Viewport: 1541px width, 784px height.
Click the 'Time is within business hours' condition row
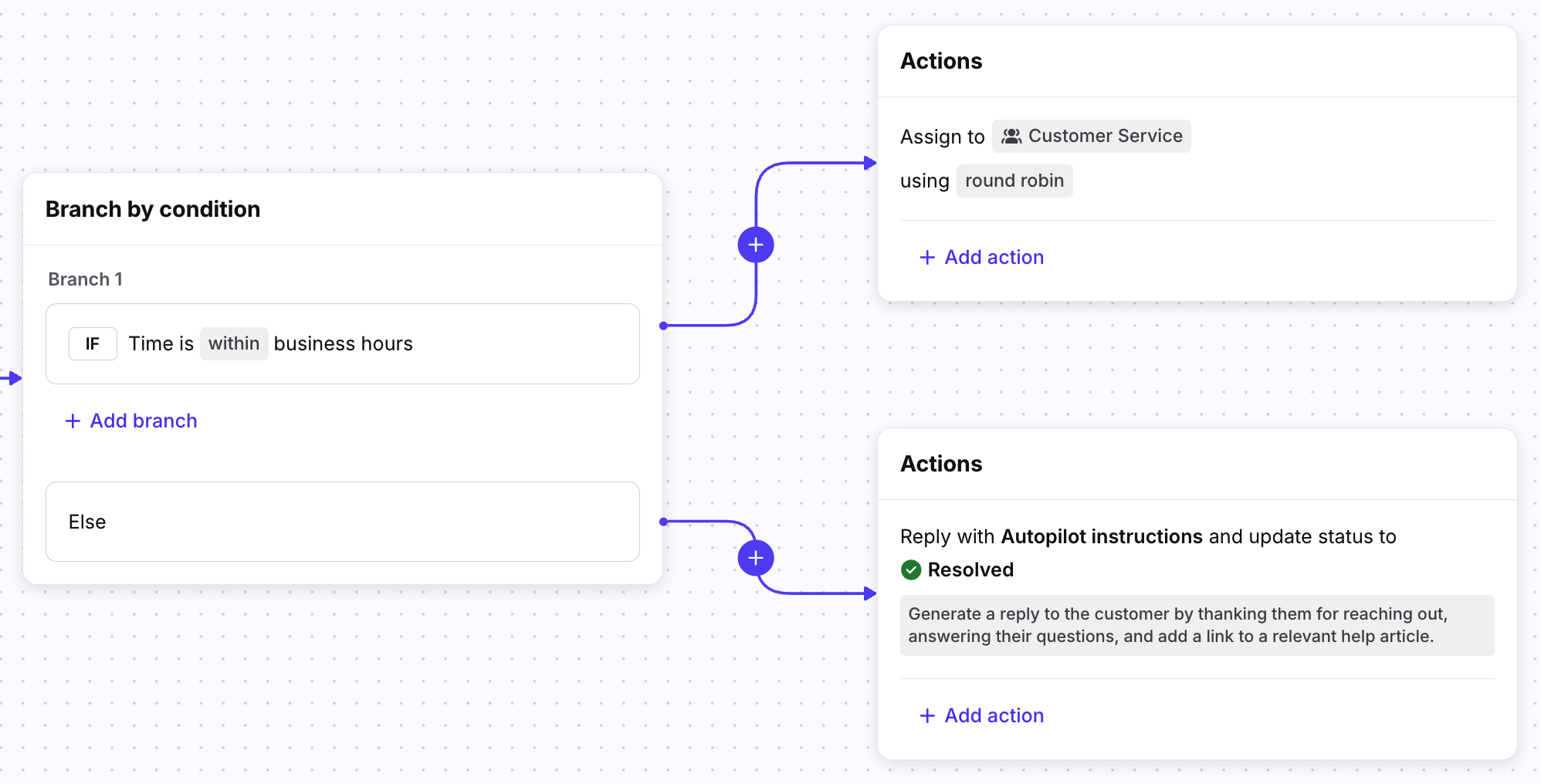click(463, 344)
